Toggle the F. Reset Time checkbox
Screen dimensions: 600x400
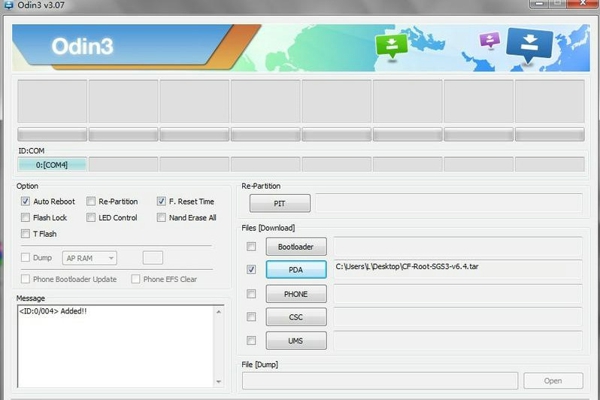[161, 201]
